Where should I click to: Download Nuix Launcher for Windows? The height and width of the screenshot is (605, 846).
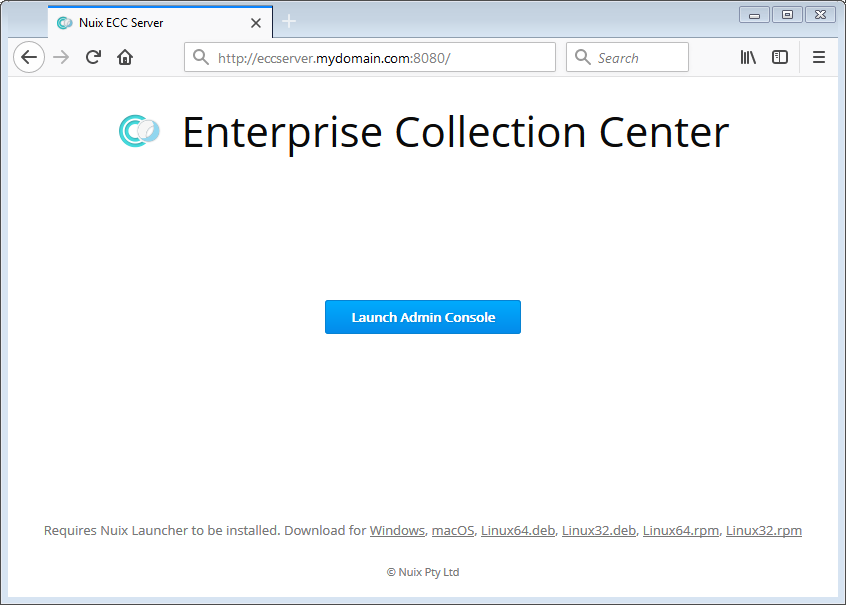(x=397, y=531)
